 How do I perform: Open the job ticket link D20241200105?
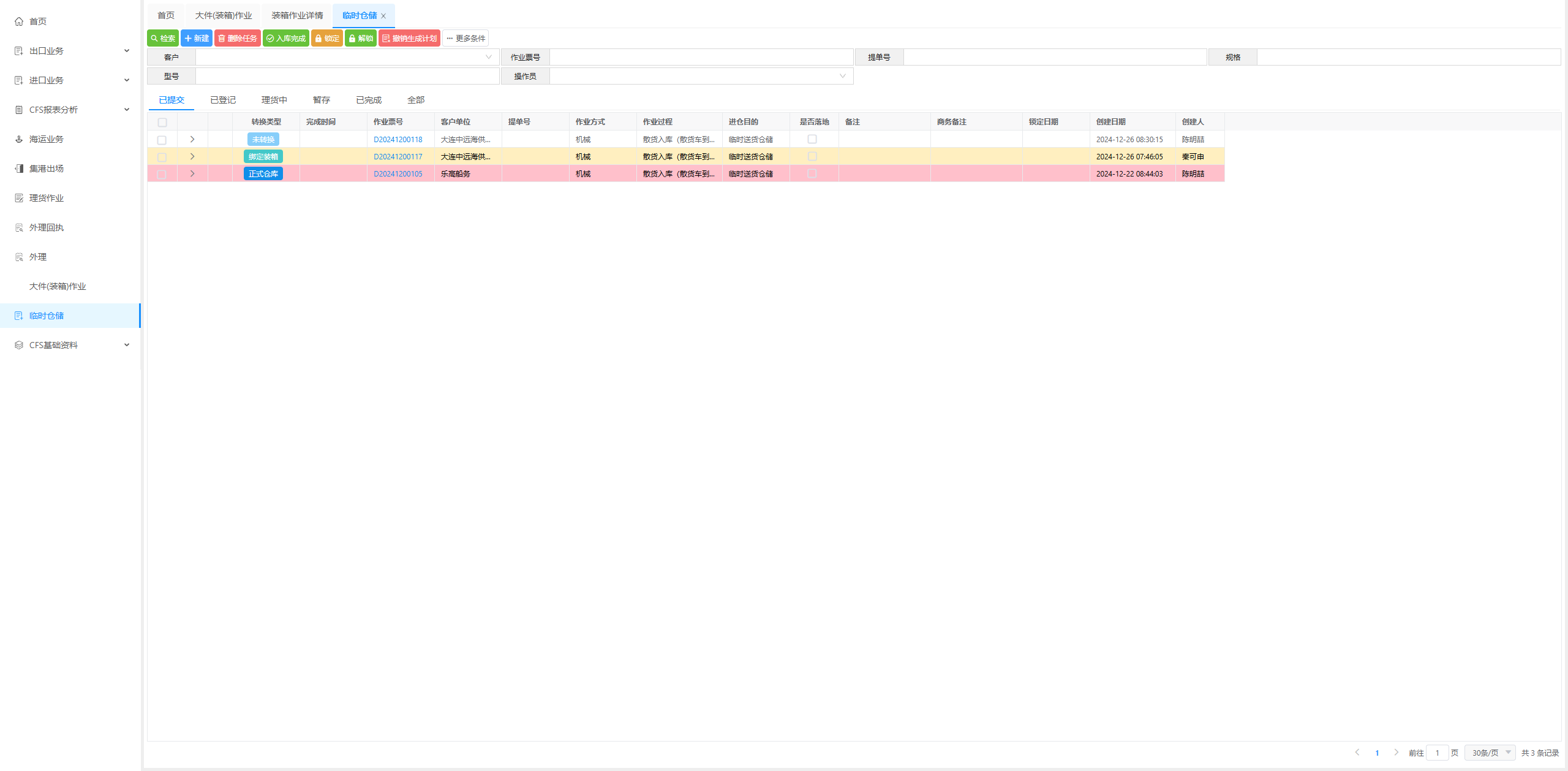pyautogui.click(x=398, y=174)
